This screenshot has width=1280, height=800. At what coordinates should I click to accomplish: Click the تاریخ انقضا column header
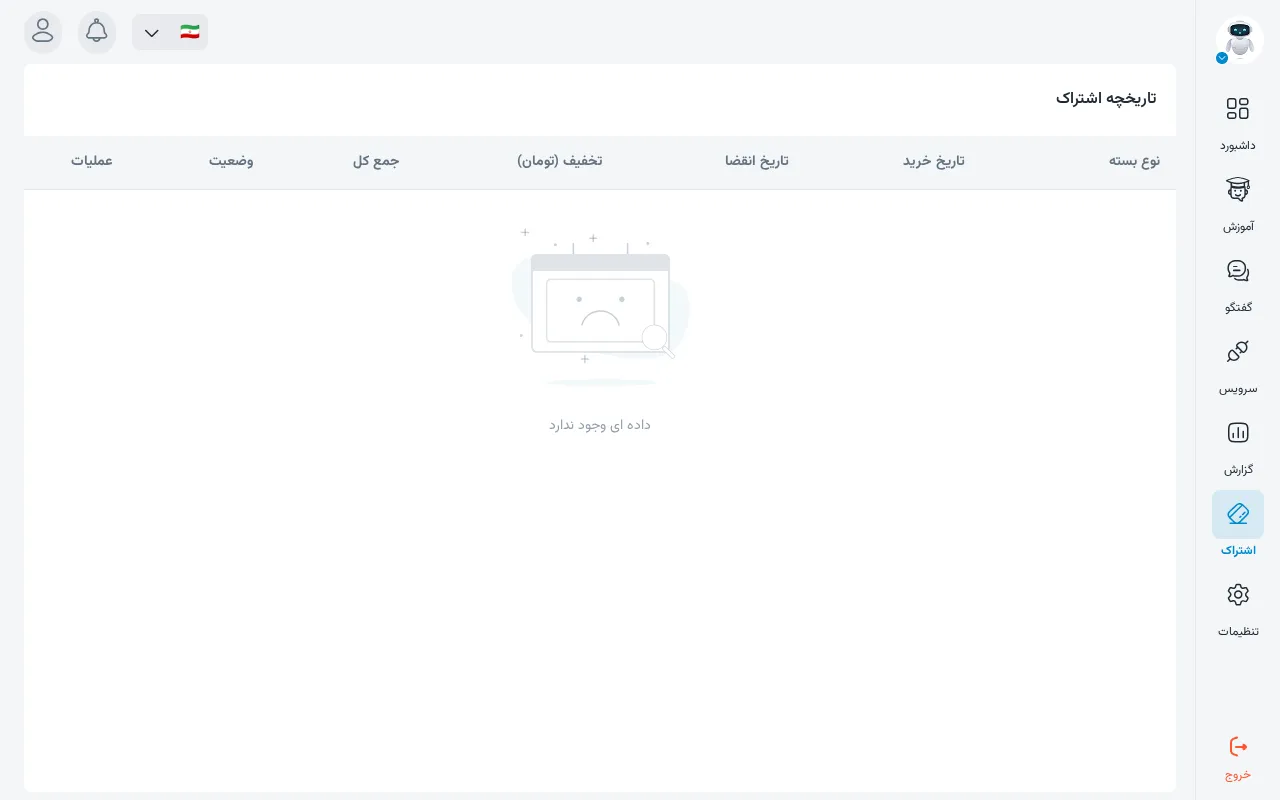tap(757, 161)
